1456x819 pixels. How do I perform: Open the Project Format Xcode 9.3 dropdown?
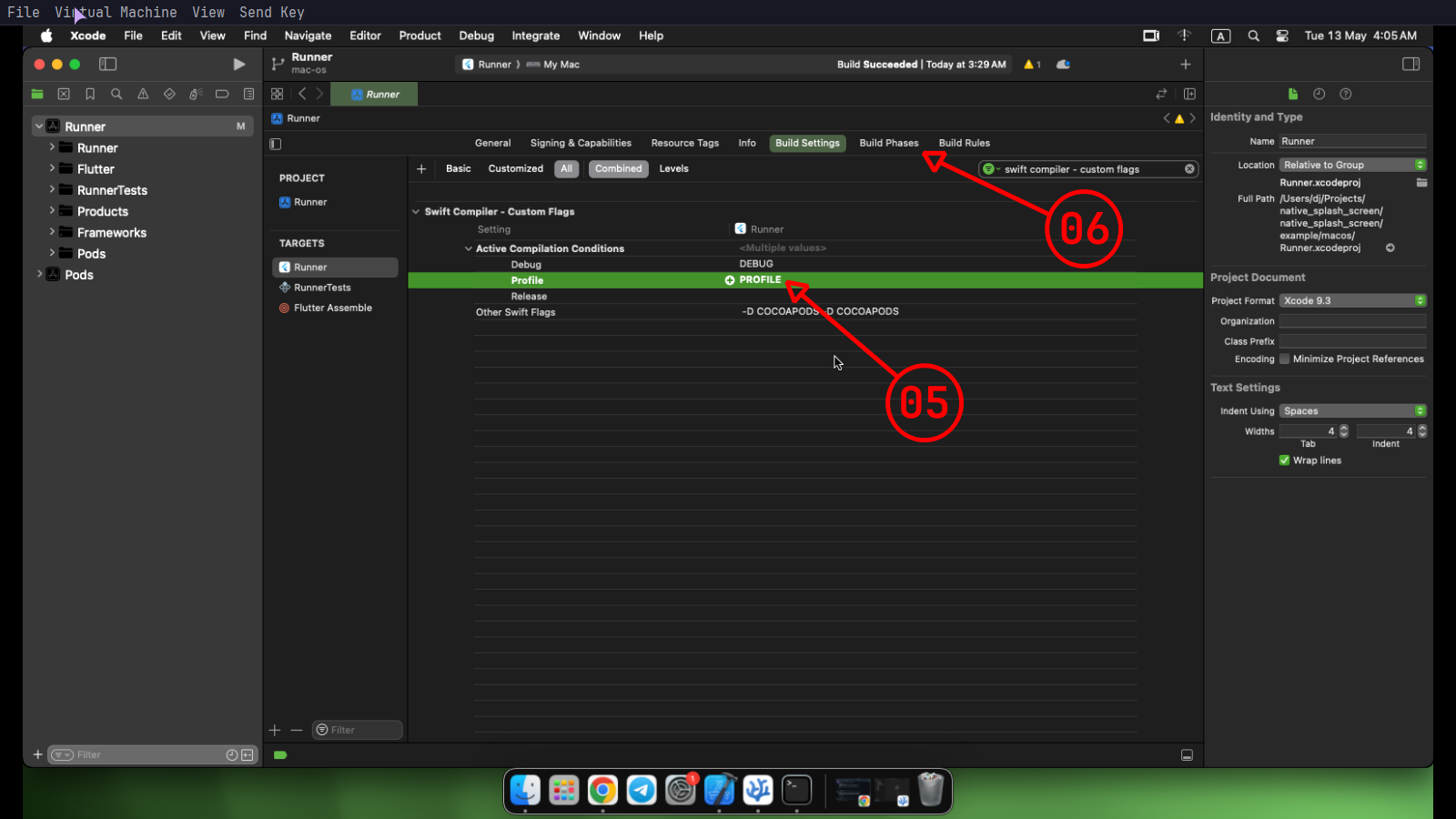pos(1353,300)
